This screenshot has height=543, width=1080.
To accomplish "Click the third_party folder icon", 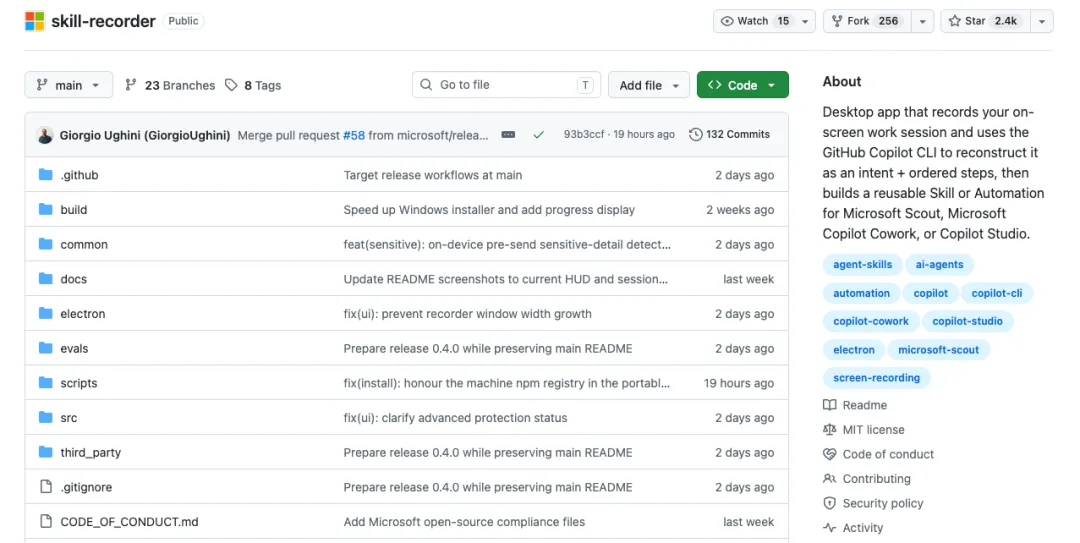I will 45,451.
